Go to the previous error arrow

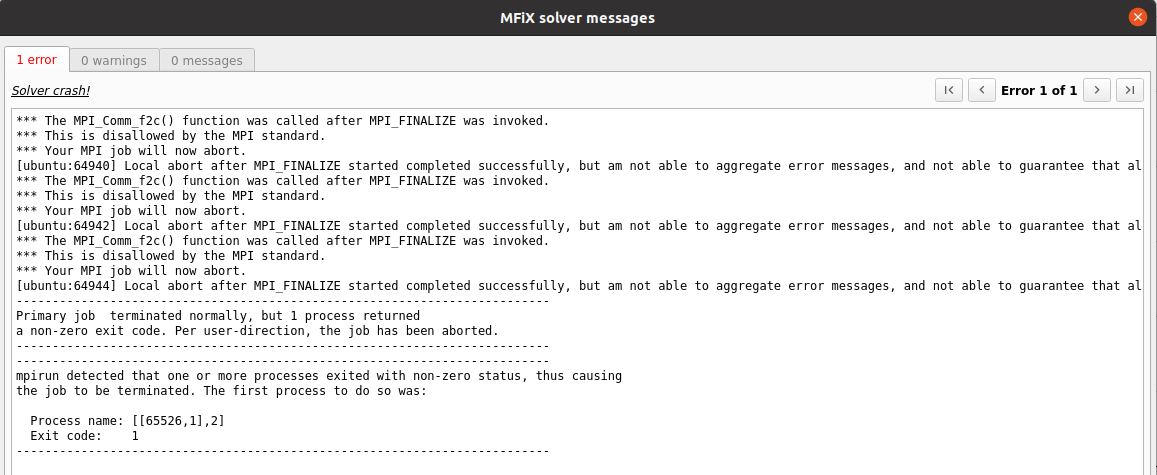(981, 90)
